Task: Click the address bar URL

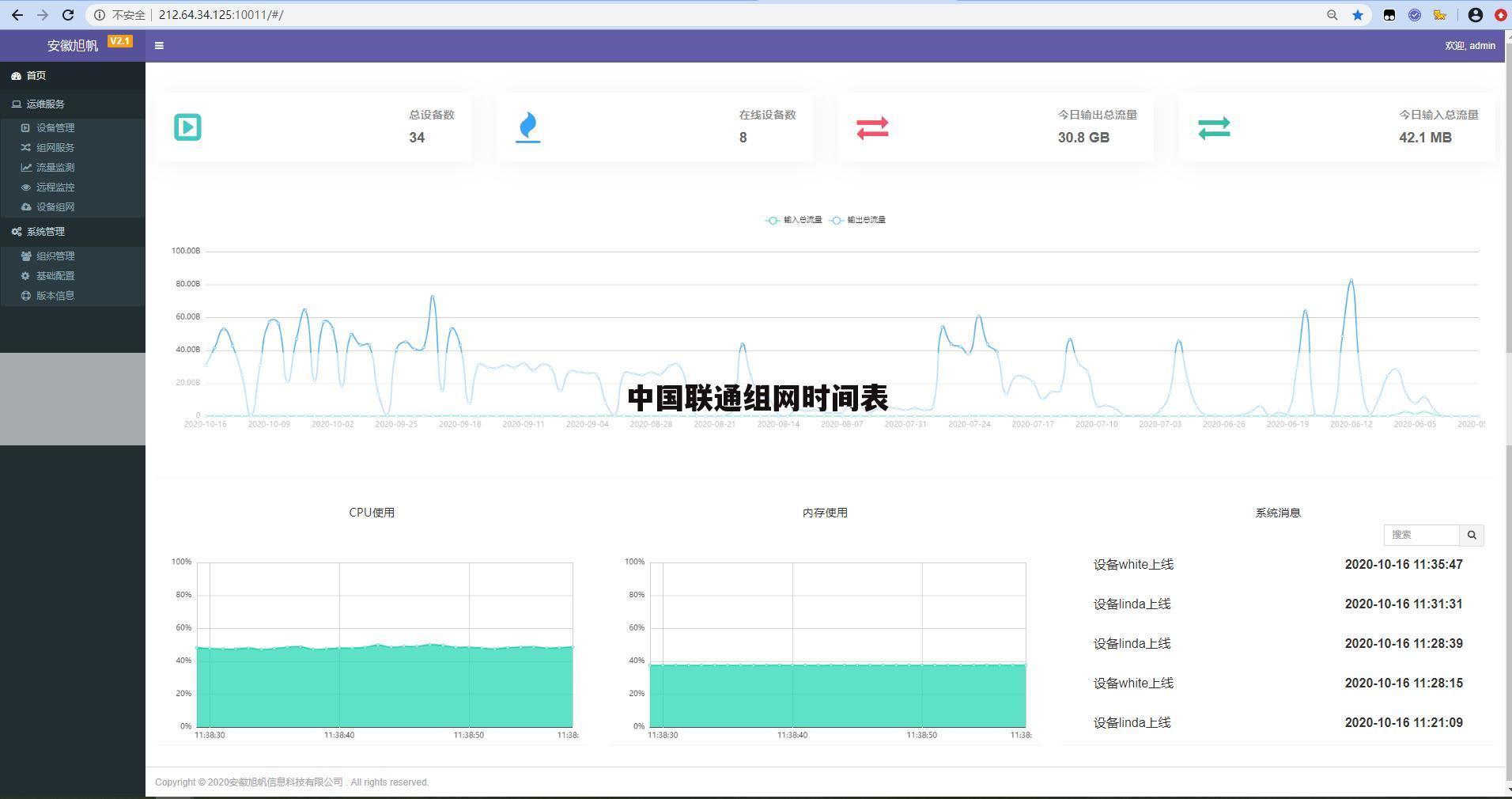Action: 221,15
